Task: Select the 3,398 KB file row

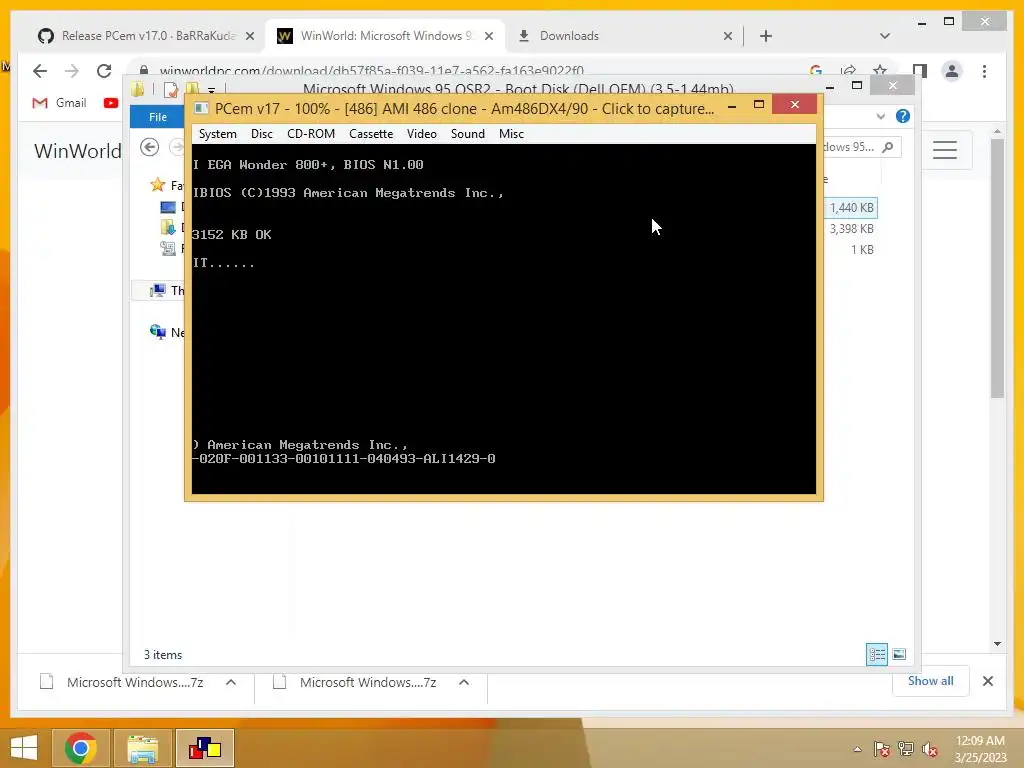Action: 852,229
